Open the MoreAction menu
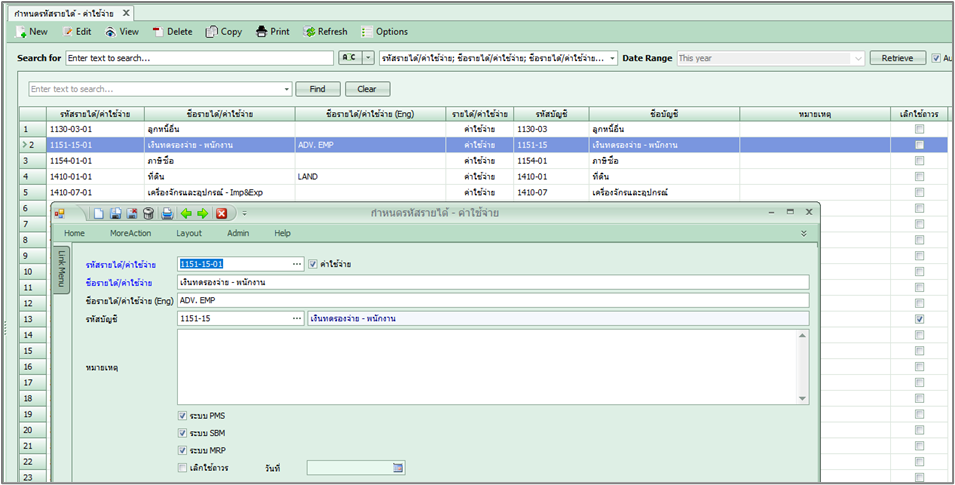The height and width of the screenshot is (485, 955). 129,233
